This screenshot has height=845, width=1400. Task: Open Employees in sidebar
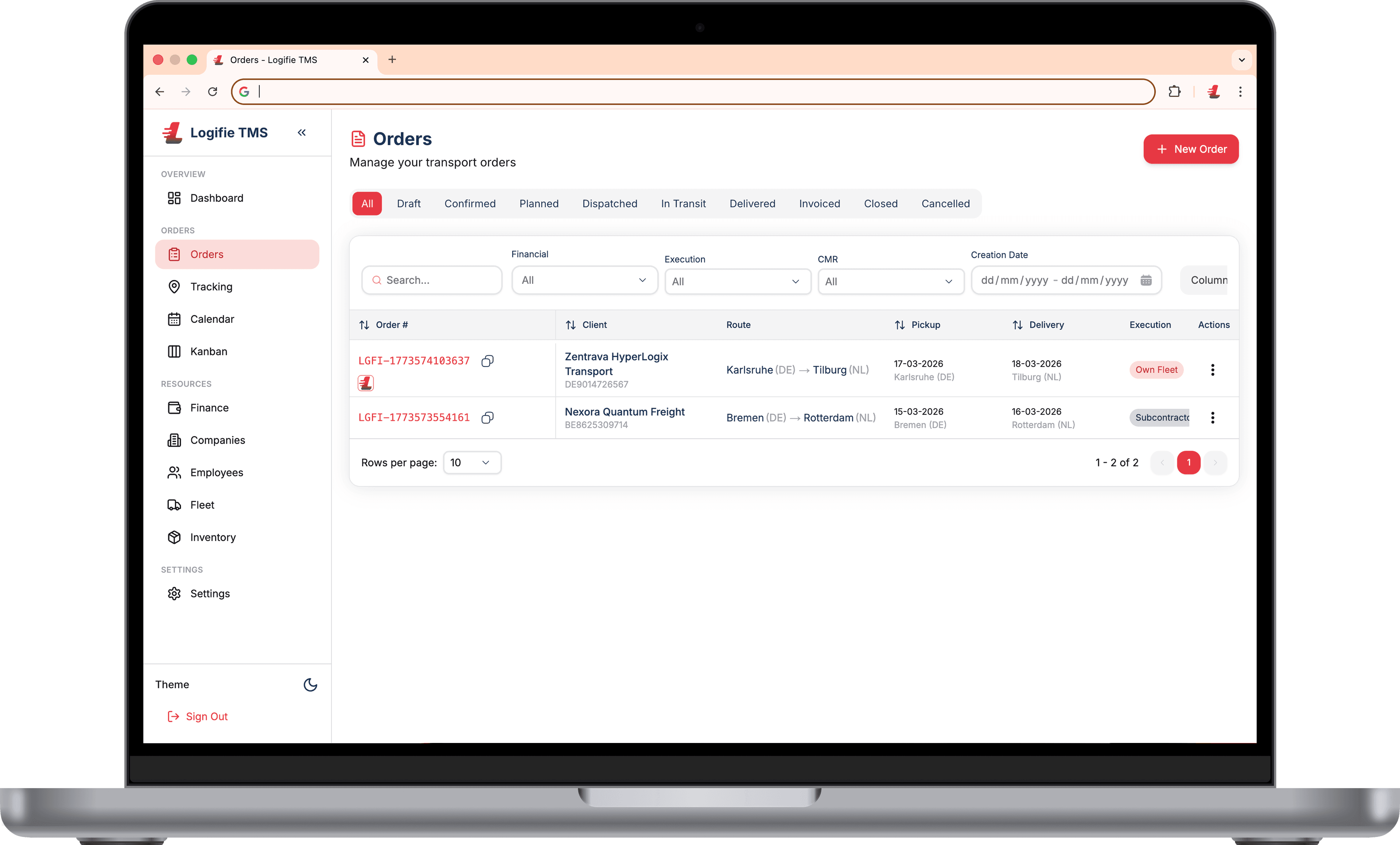237,473
